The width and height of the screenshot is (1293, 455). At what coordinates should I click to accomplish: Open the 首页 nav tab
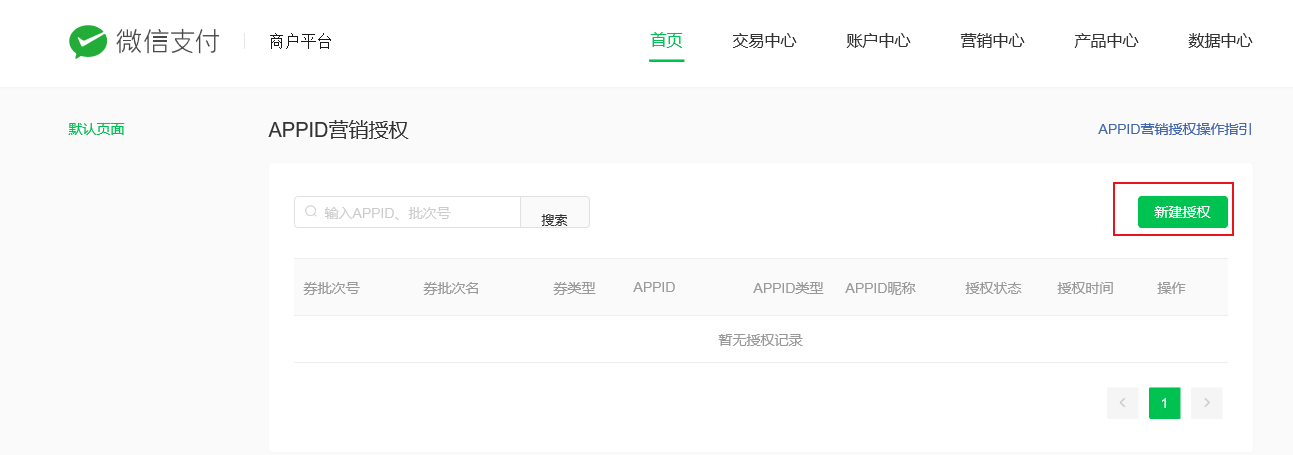click(666, 41)
